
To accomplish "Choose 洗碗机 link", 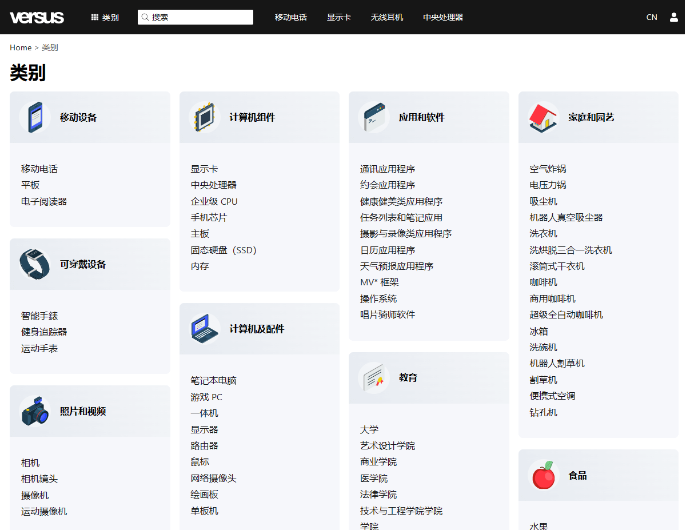I will (543, 347).
